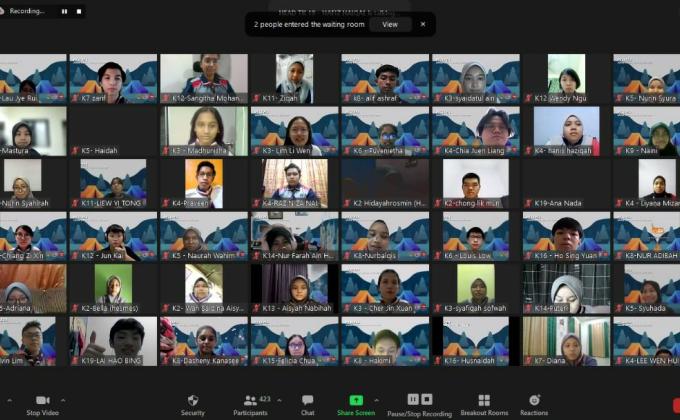Pause recording from the bottom toolbar
Viewport: 680px width, 420px height.
coord(413,399)
